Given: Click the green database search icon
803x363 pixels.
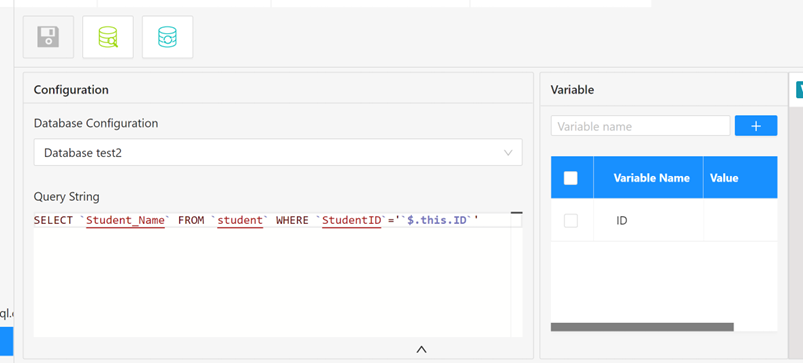Looking at the screenshot, I should click(x=108, y=37).
